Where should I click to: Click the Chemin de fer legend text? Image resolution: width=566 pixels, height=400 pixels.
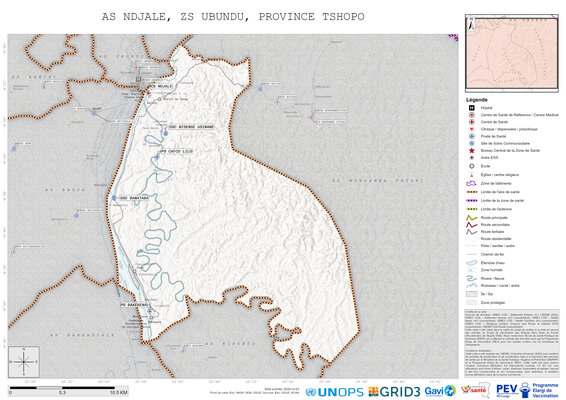(492, 254)
